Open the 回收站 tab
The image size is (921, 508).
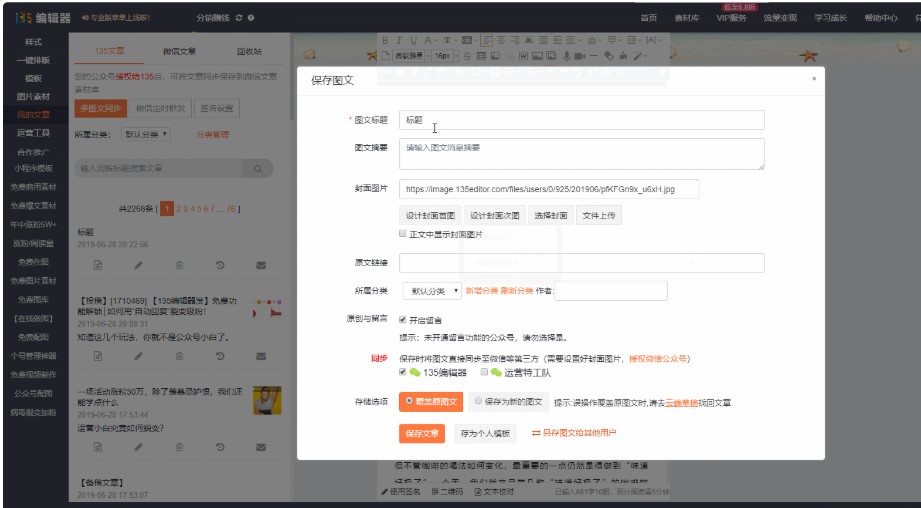pos(249,51)
